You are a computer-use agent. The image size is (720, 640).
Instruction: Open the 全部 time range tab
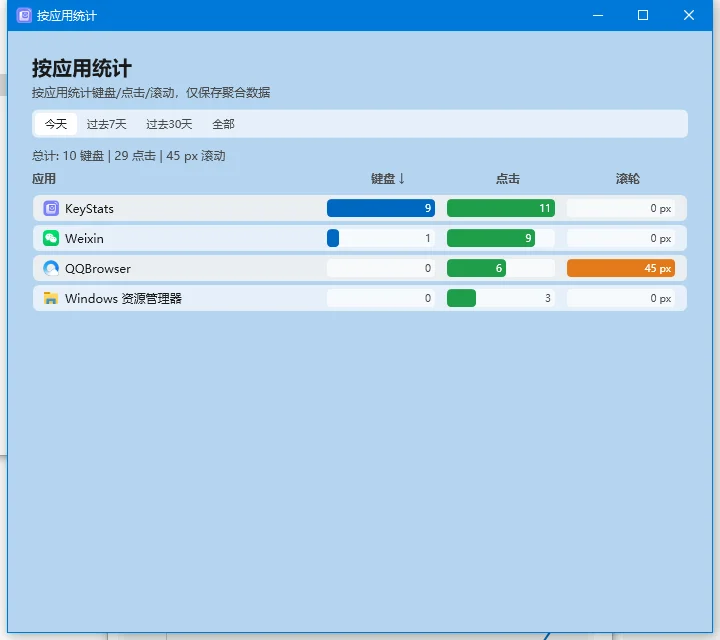click(x=223, y=124)
